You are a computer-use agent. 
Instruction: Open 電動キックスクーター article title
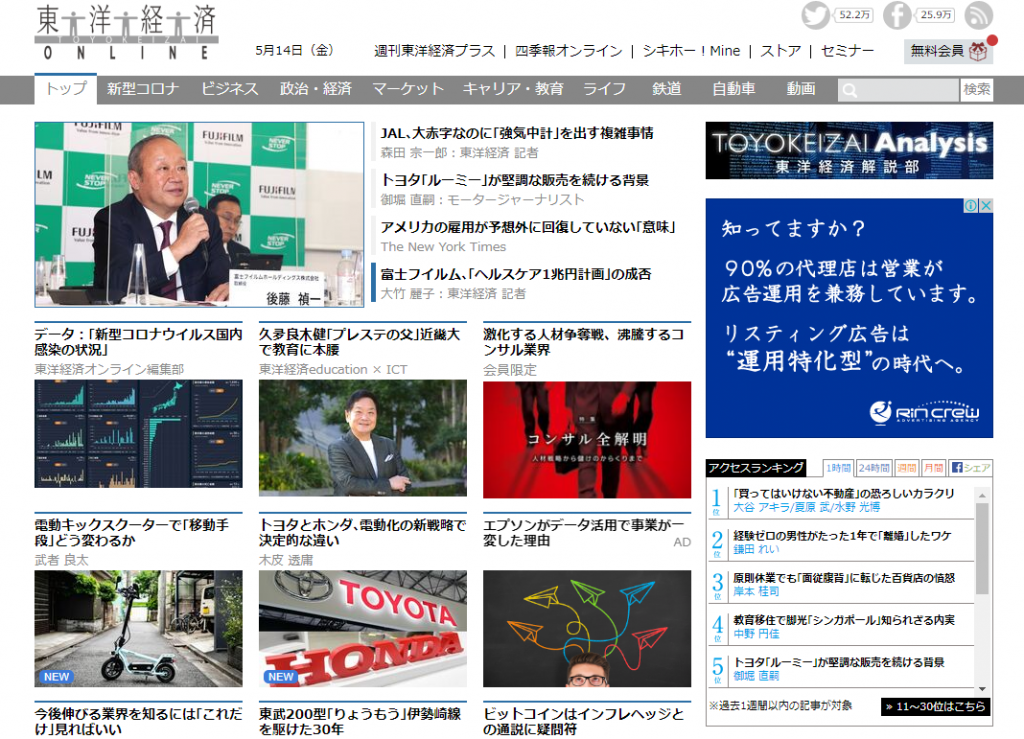(x=132, y=533)
